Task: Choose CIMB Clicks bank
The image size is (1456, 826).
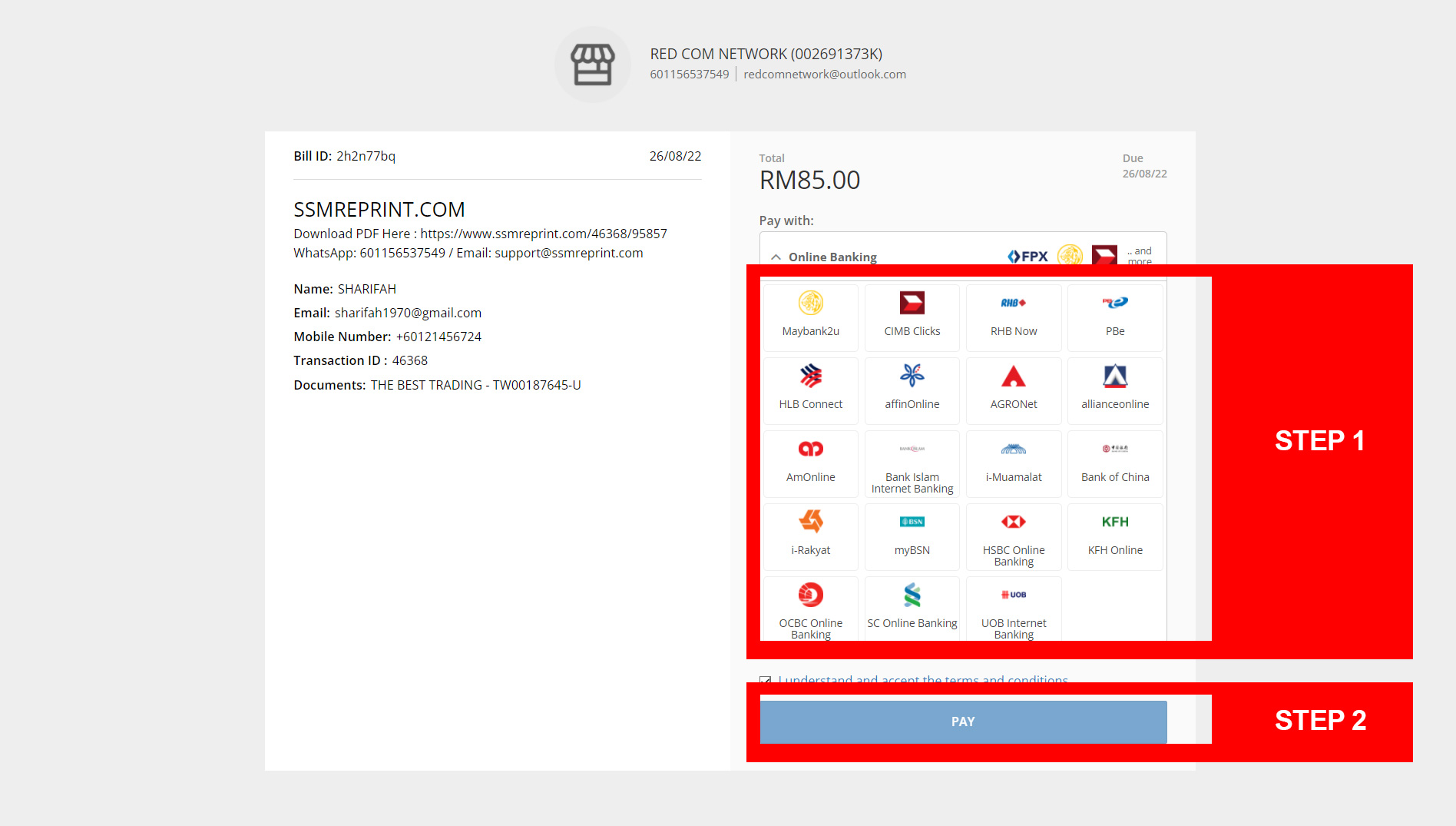Action: pos(912,317)
